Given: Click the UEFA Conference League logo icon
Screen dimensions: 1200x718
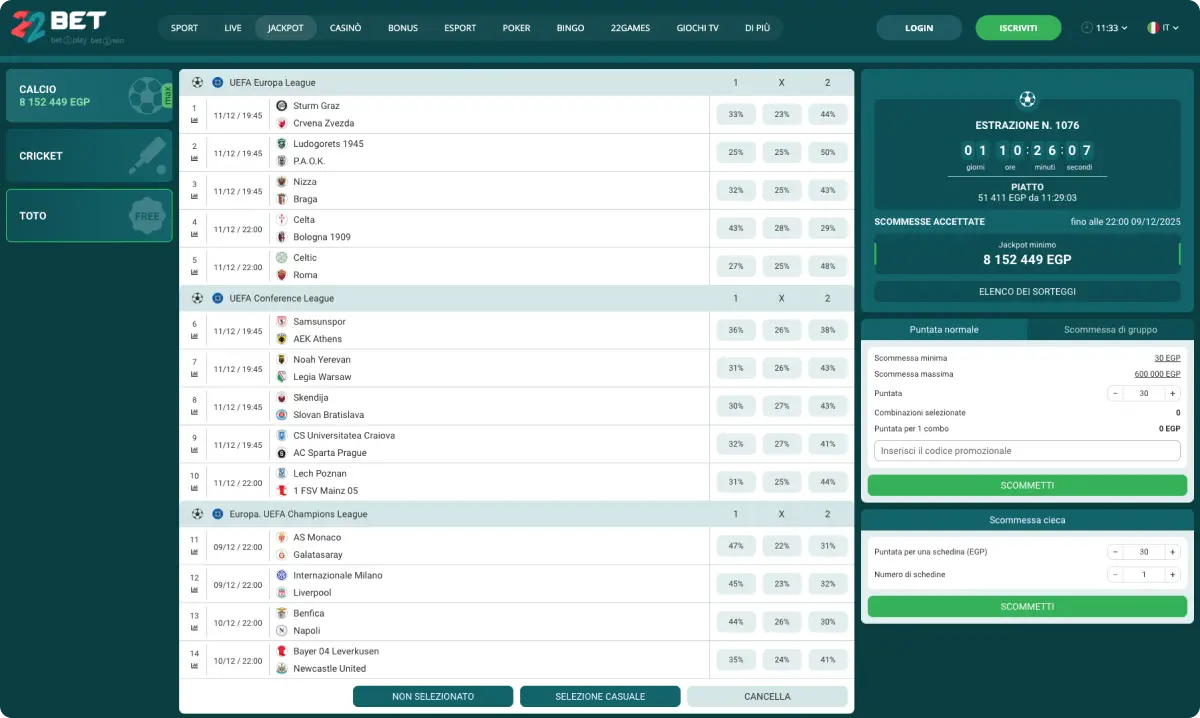Looking at the screenshot, I should [218, 297].
